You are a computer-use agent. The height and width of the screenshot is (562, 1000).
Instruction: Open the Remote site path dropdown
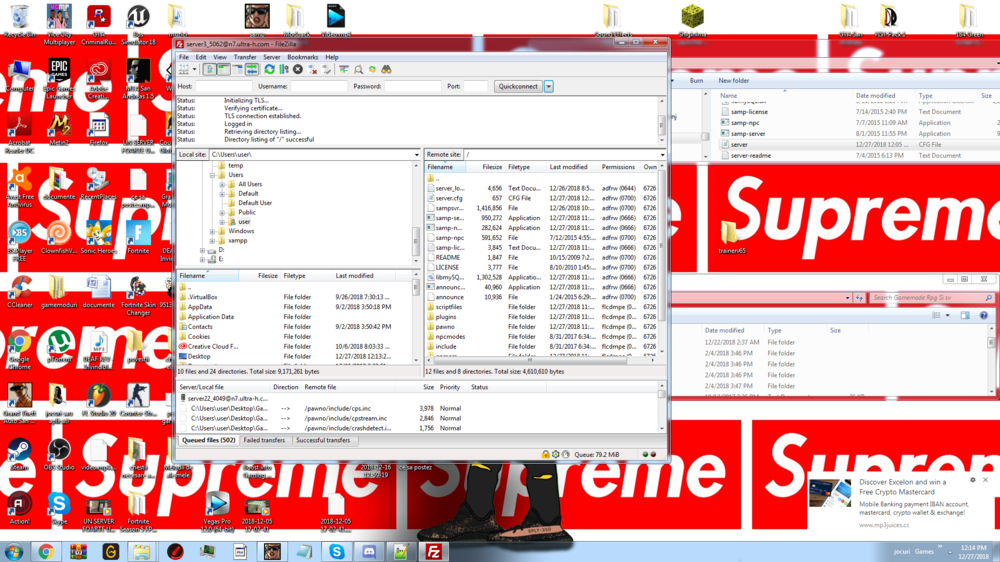click(x=662, y=154)
